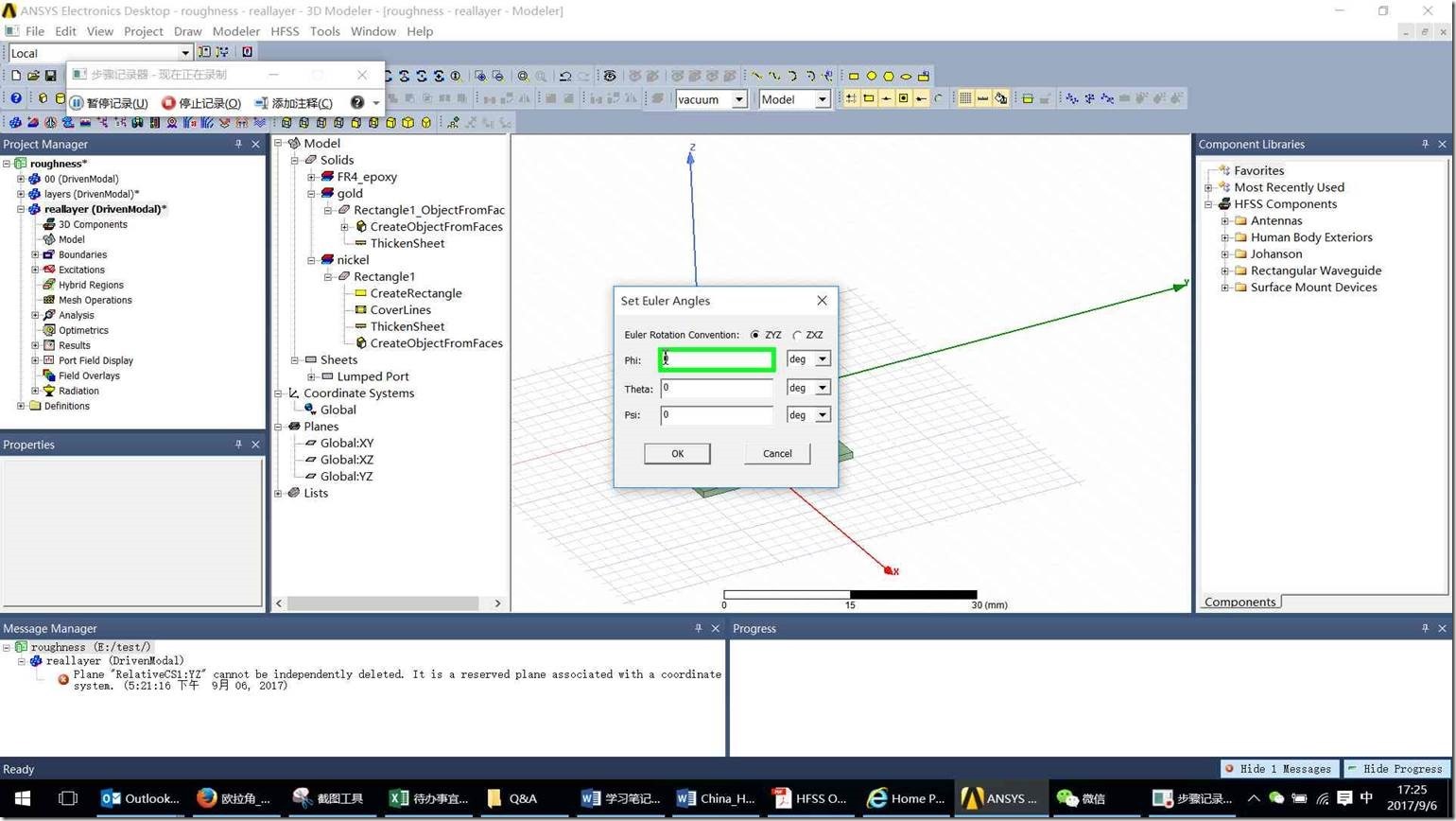
Task: Select Hybrid Regions in Project Manager
Action: click(x=91, y=285)
